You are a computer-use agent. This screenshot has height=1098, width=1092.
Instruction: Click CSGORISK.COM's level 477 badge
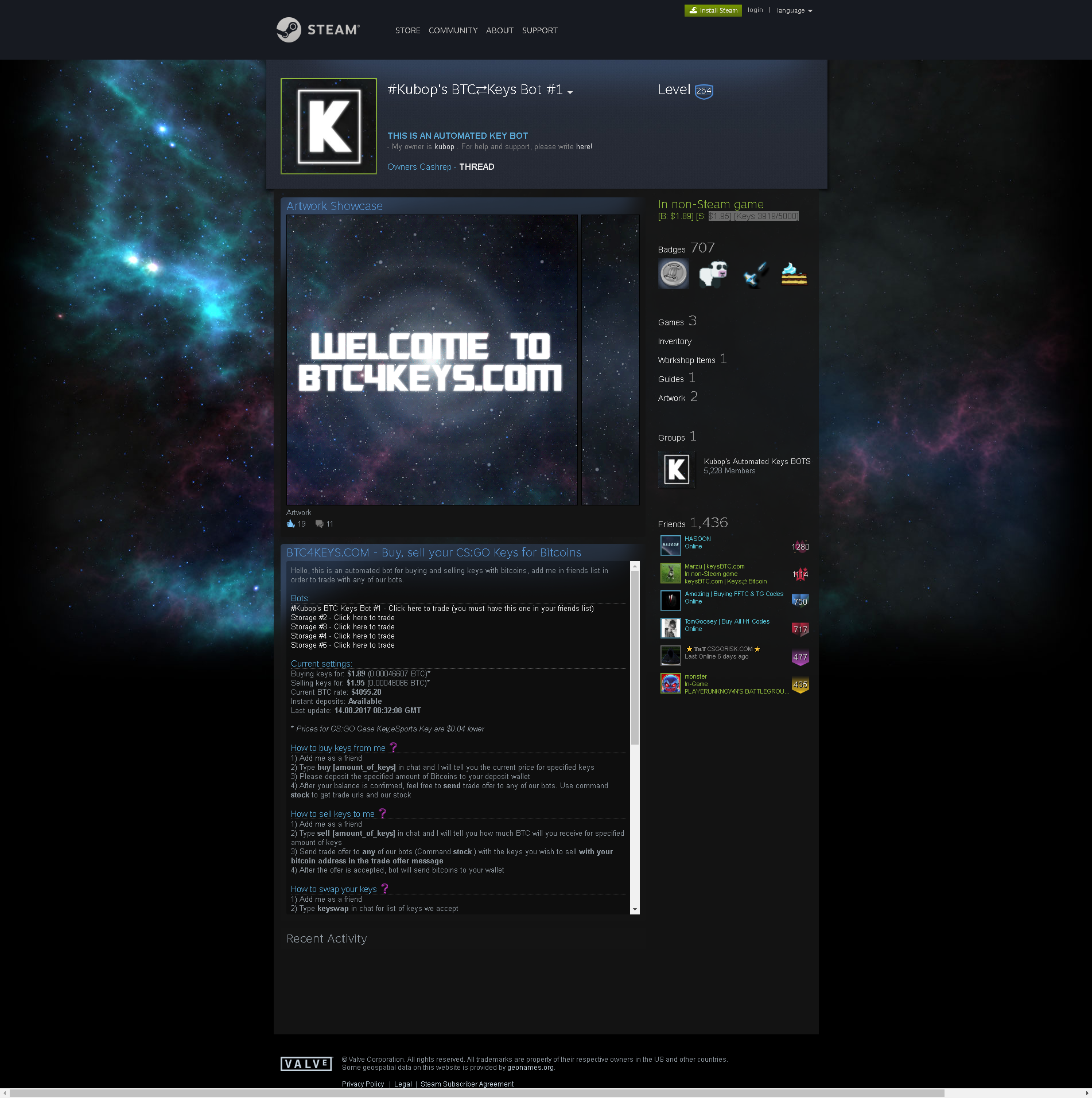pos(800,657)
